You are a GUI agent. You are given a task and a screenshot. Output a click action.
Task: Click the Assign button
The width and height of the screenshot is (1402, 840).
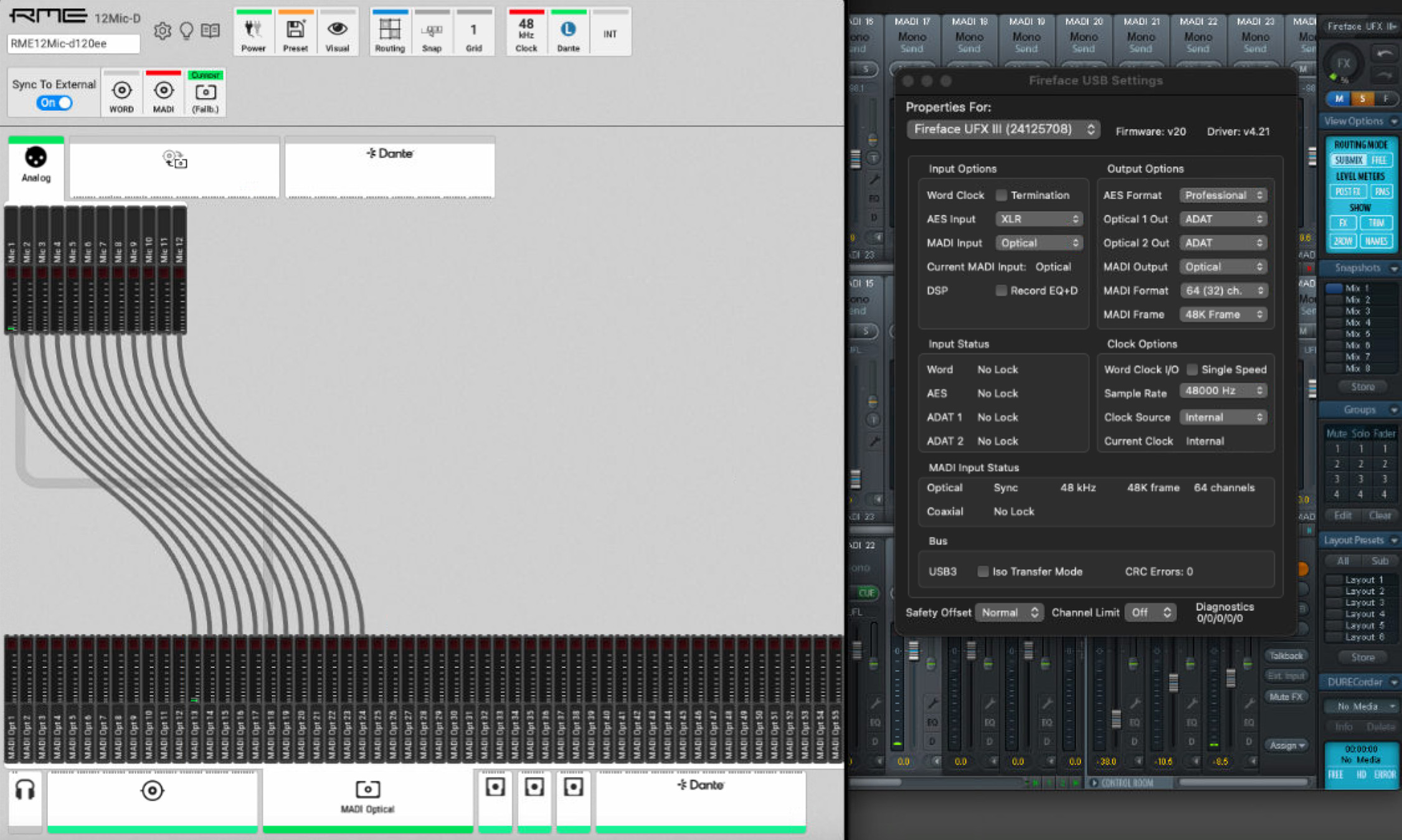(x=1286, y=745)
